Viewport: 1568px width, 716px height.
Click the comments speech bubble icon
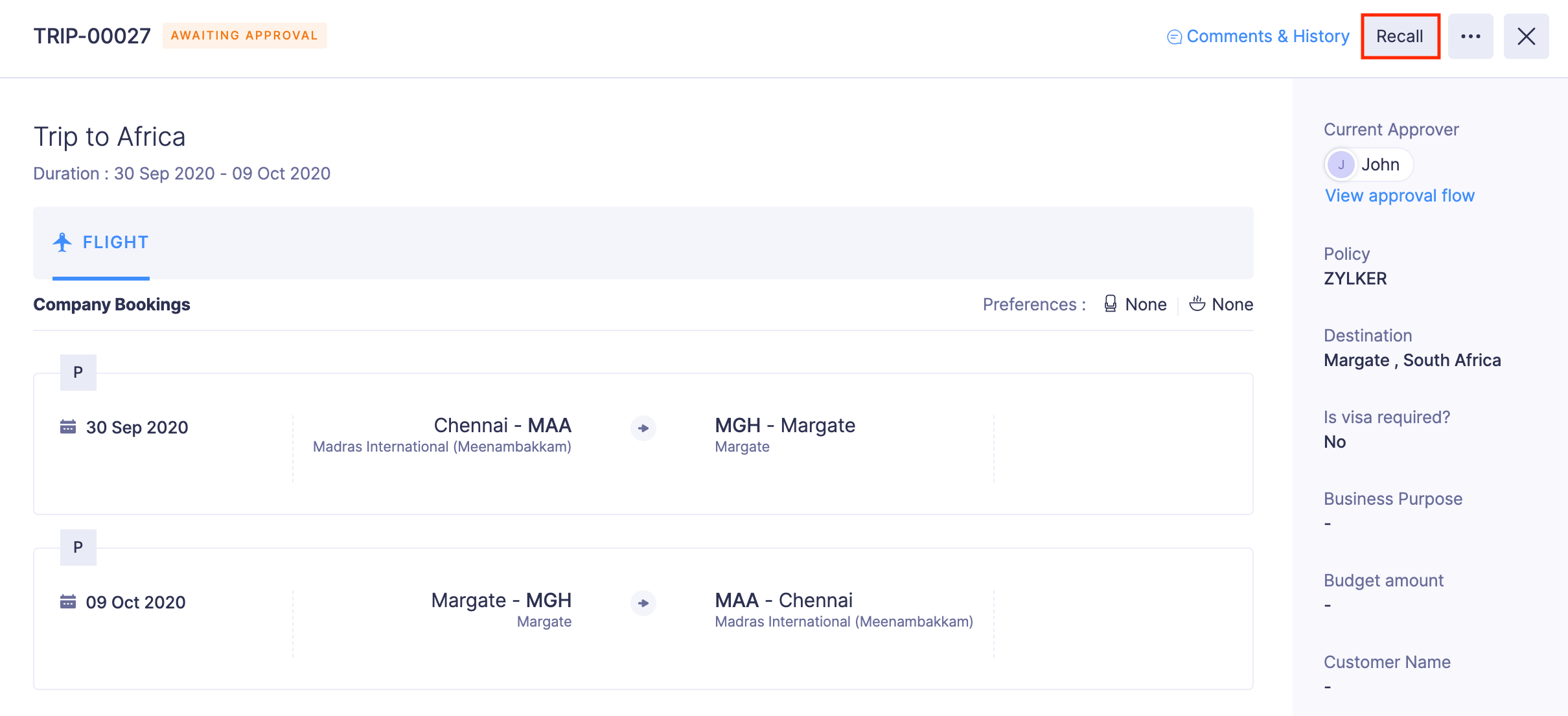pos(1174,38)
